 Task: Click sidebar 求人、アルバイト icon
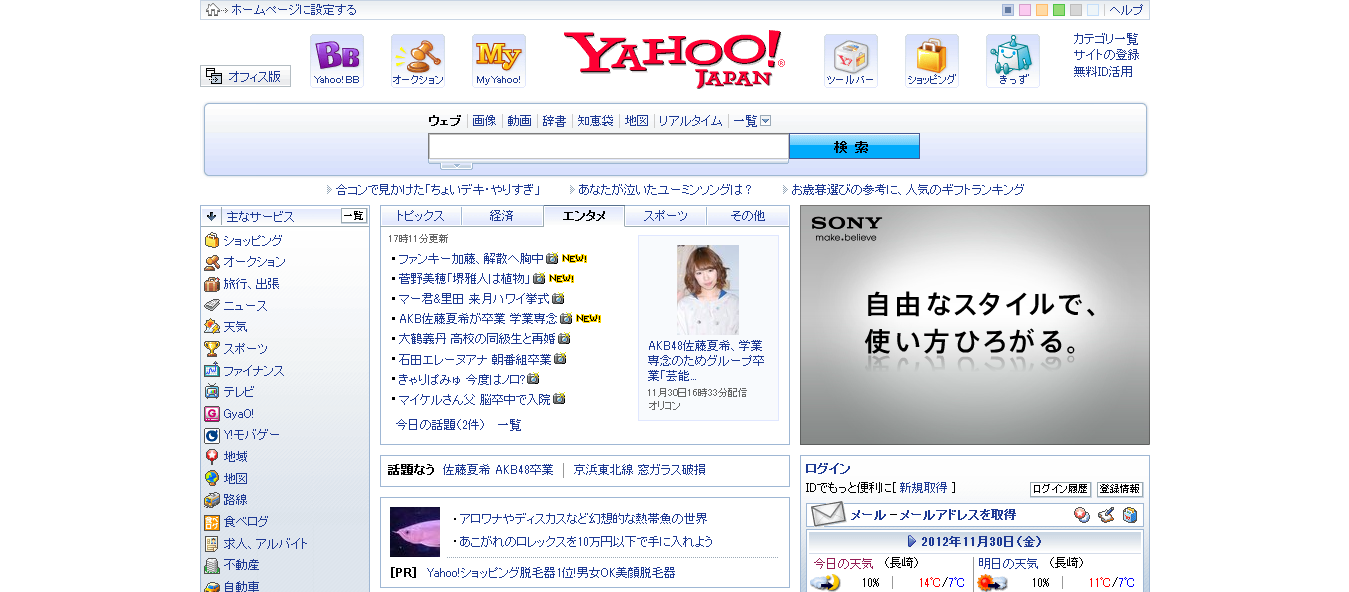click(212, 544)
